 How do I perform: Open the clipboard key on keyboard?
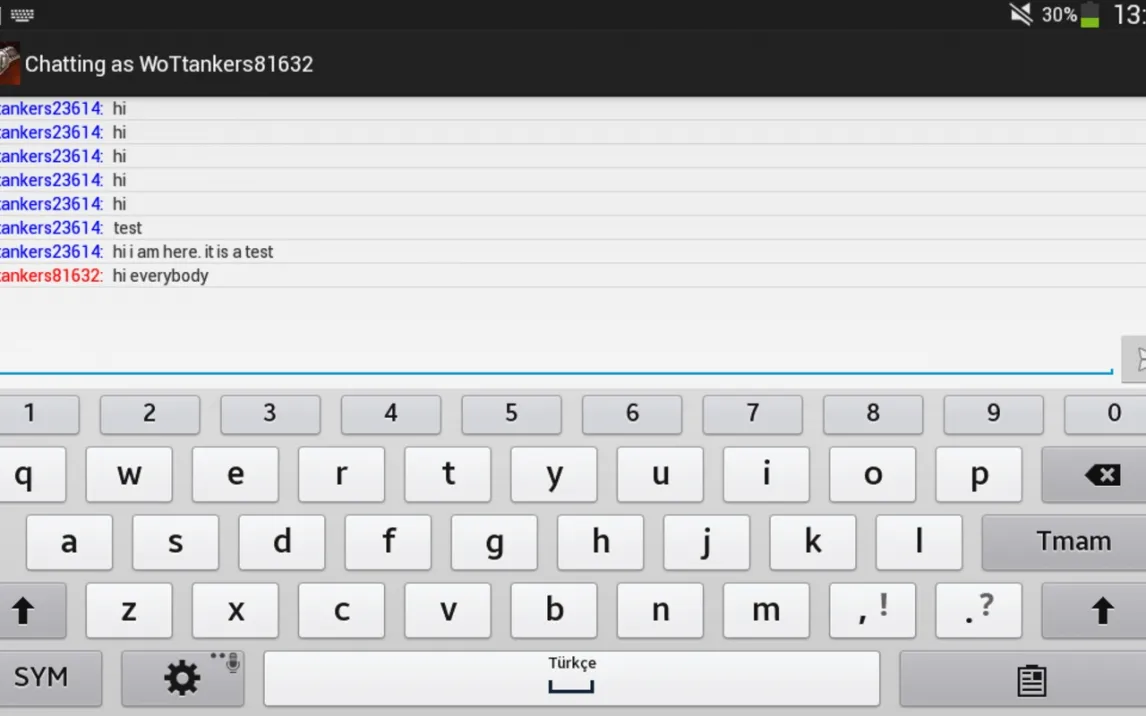point(1023,679)
